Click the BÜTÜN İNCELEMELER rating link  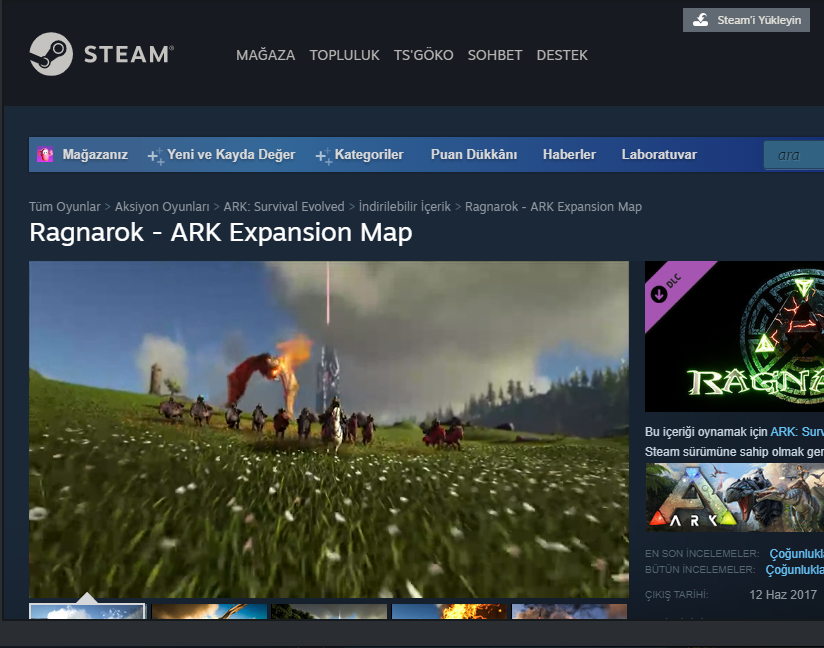point(795,570)
